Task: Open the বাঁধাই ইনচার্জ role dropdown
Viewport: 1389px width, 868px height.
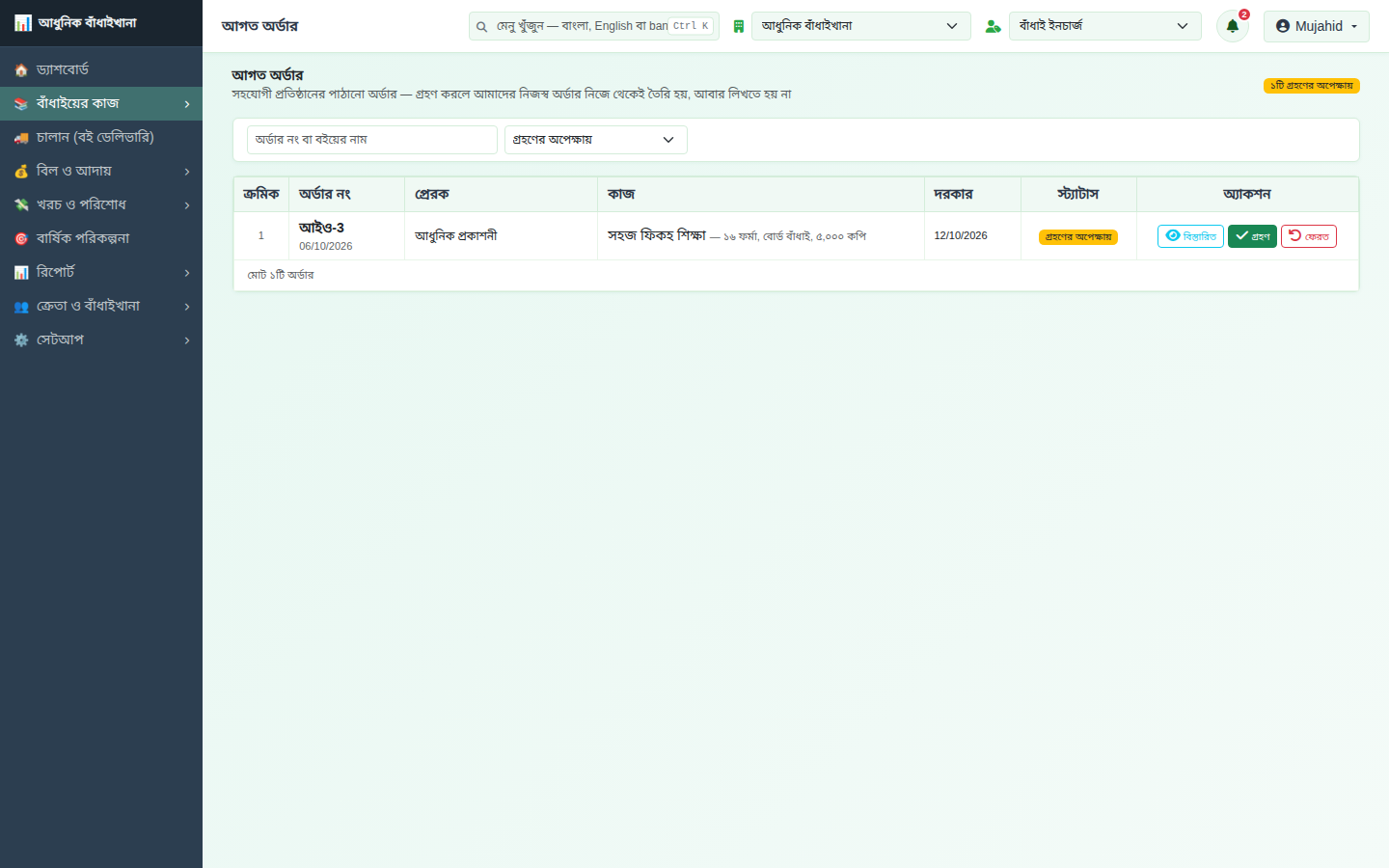Action: tap(1105, 26)
